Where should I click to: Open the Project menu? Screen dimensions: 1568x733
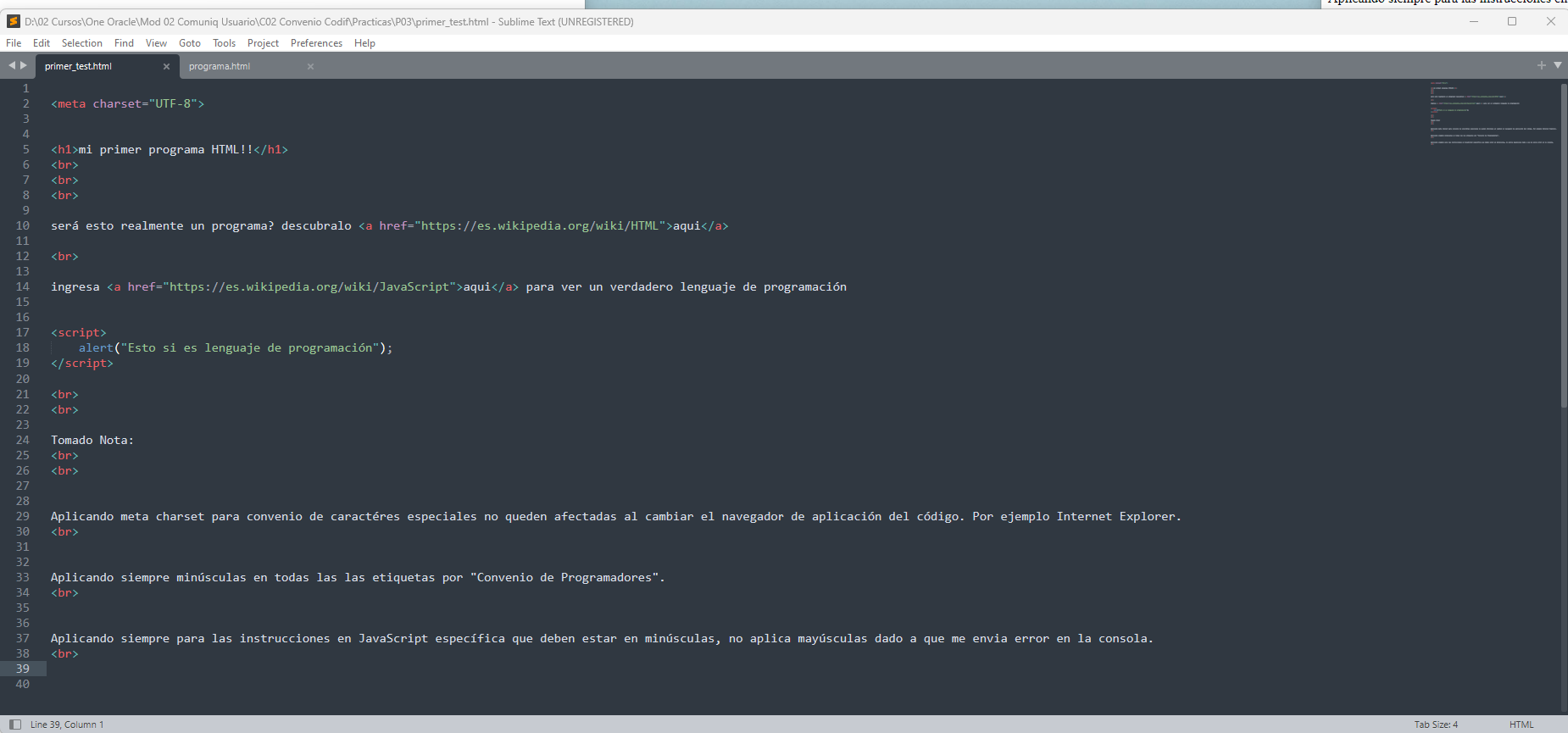tap(263, 43)
